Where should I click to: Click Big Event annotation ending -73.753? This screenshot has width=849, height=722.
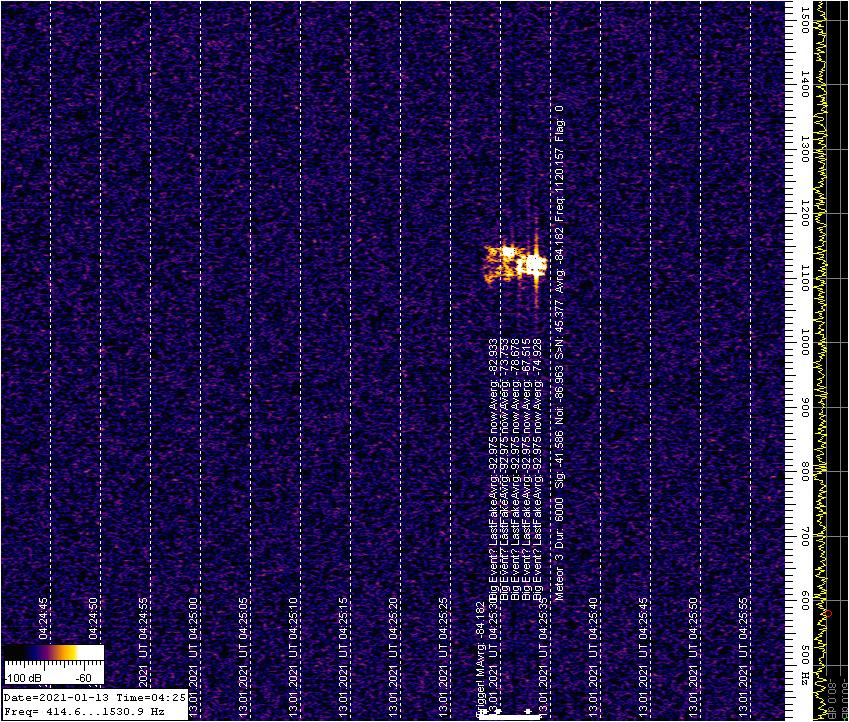(504, 470)
